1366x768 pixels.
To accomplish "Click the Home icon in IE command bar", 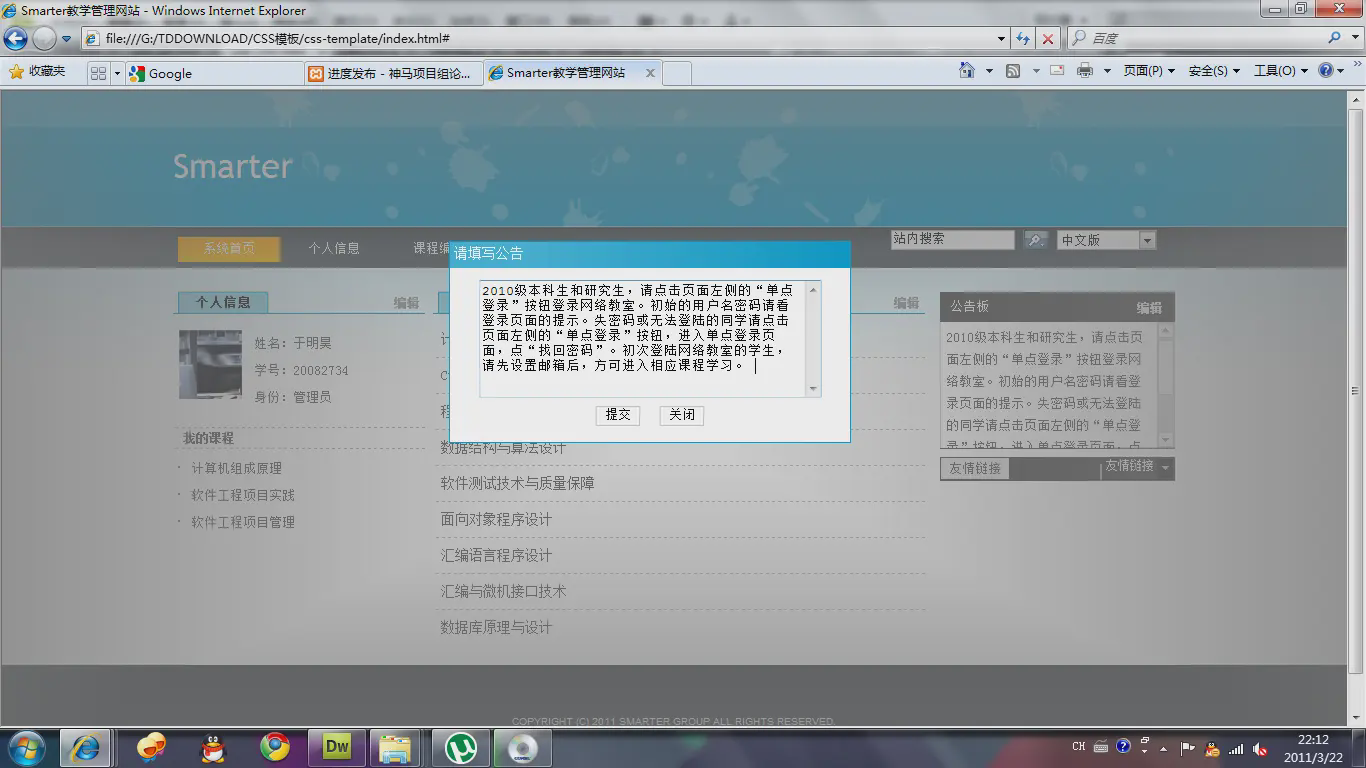I will (x=966, y=71).
